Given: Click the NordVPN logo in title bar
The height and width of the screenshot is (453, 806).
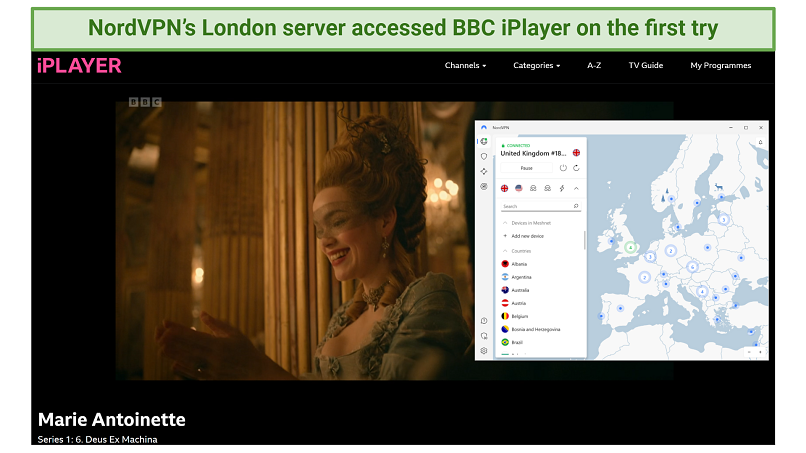Looking at the screenshot, I should (484, 128).
